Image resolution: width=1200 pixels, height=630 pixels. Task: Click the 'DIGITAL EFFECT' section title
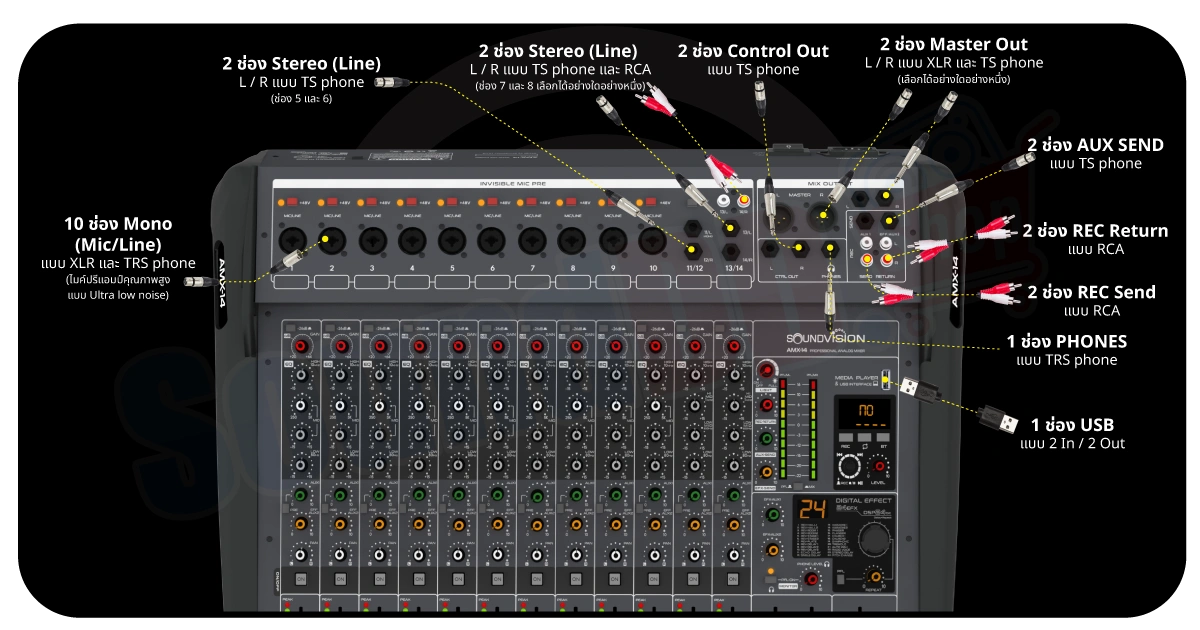pyautogui.click(x=863, y=500)
